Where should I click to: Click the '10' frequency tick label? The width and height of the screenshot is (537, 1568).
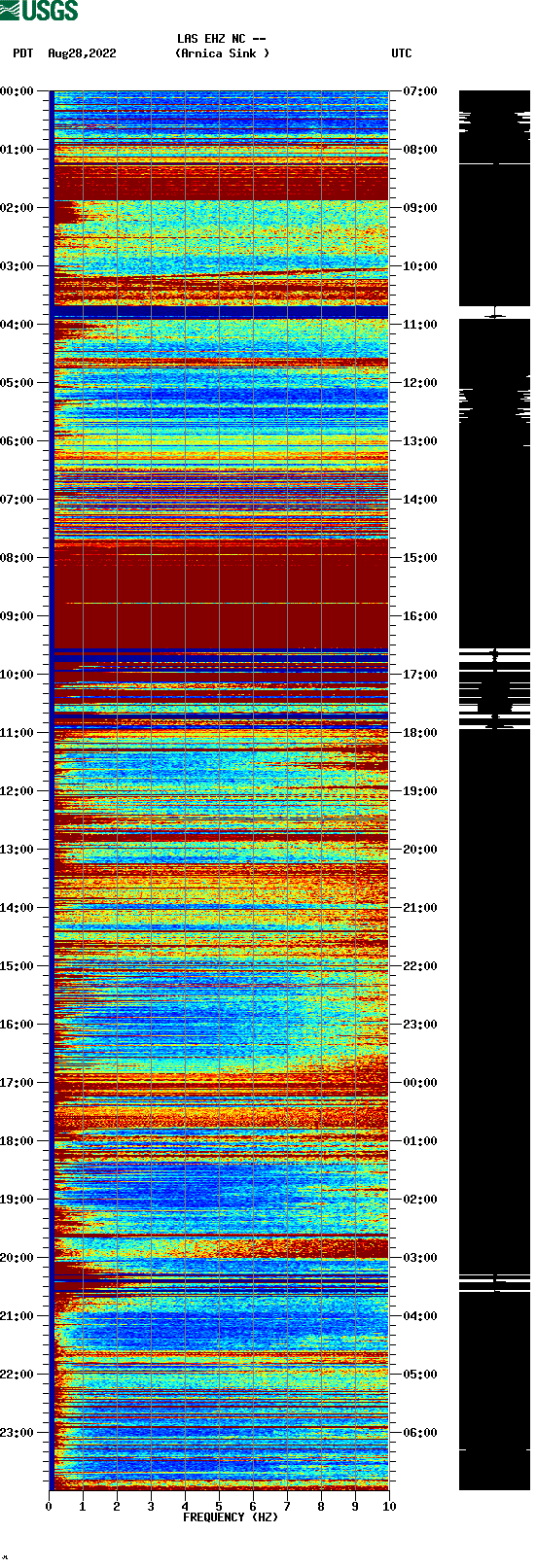click(389, 1507)
